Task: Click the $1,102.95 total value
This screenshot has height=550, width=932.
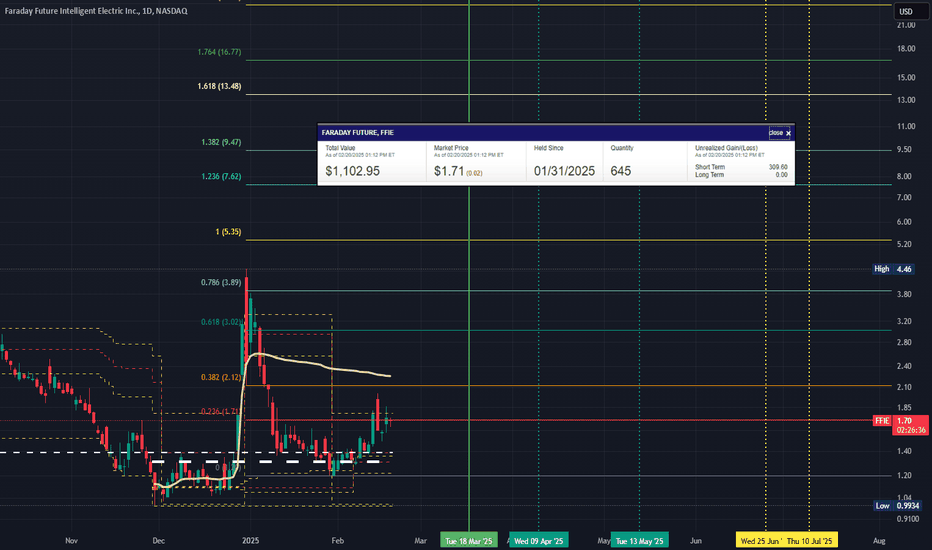Action: (352, 171)
